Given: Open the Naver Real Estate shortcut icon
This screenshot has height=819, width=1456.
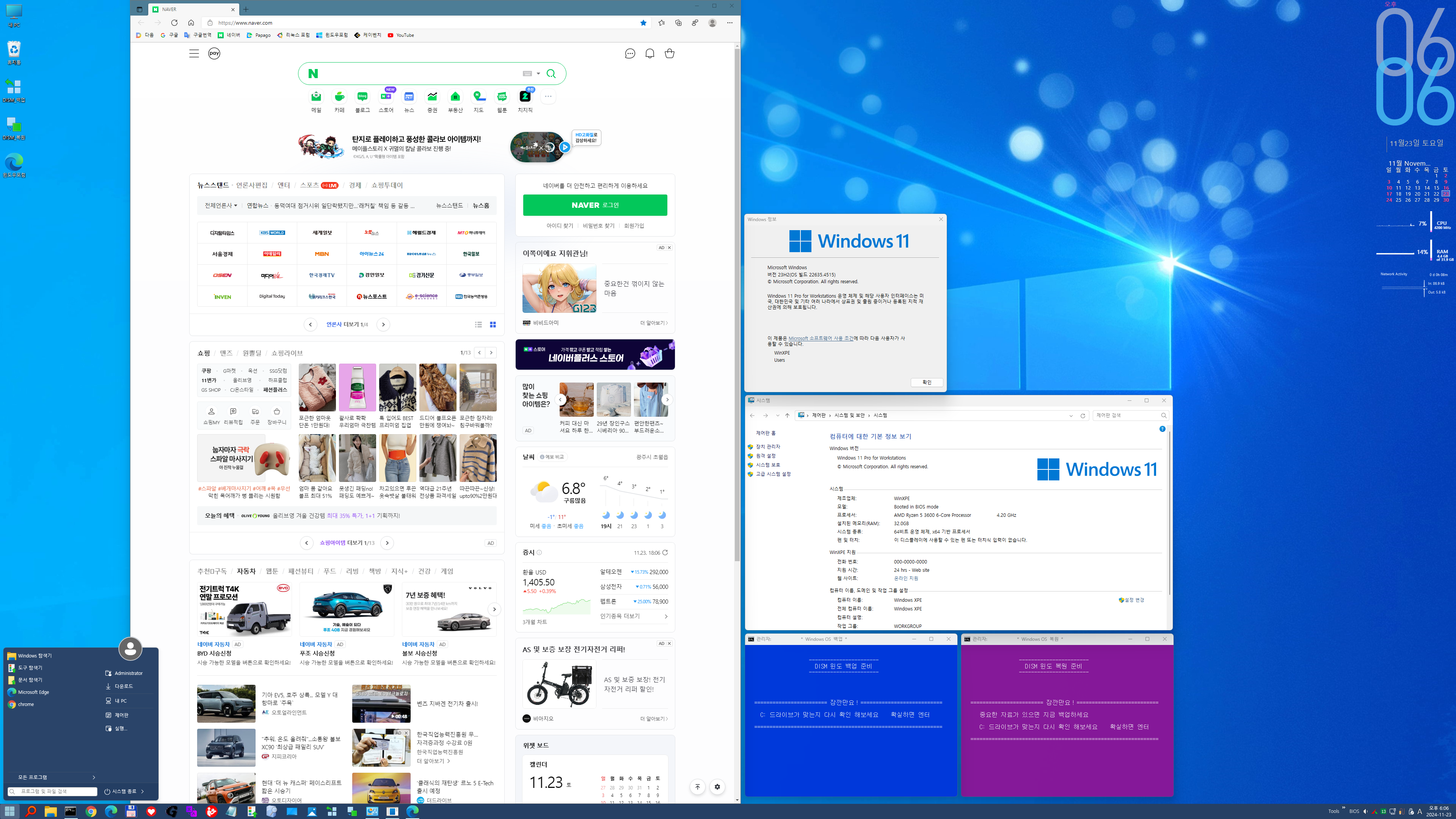Looking at the screenshot, I should click(x=455, y=97).
